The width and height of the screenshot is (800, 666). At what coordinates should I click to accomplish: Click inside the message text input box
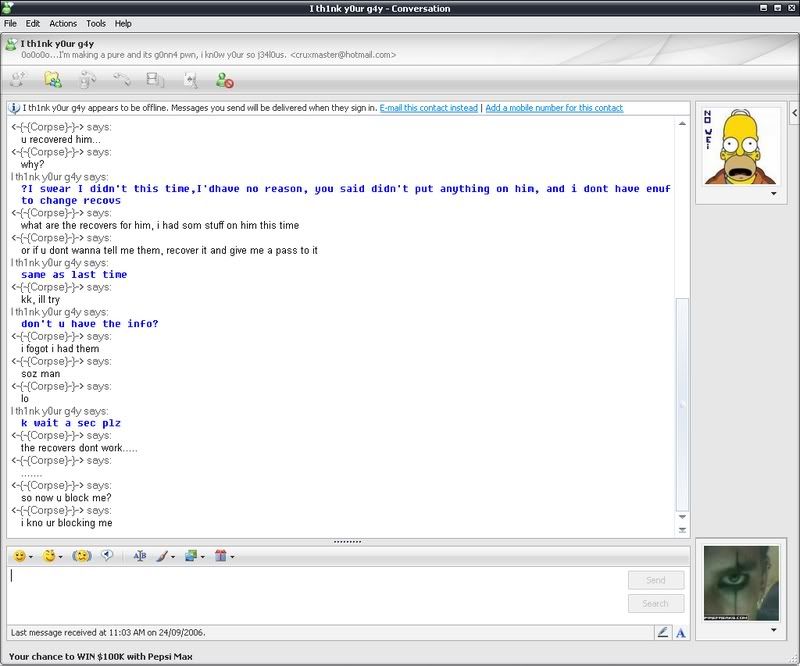coord(310,590)
